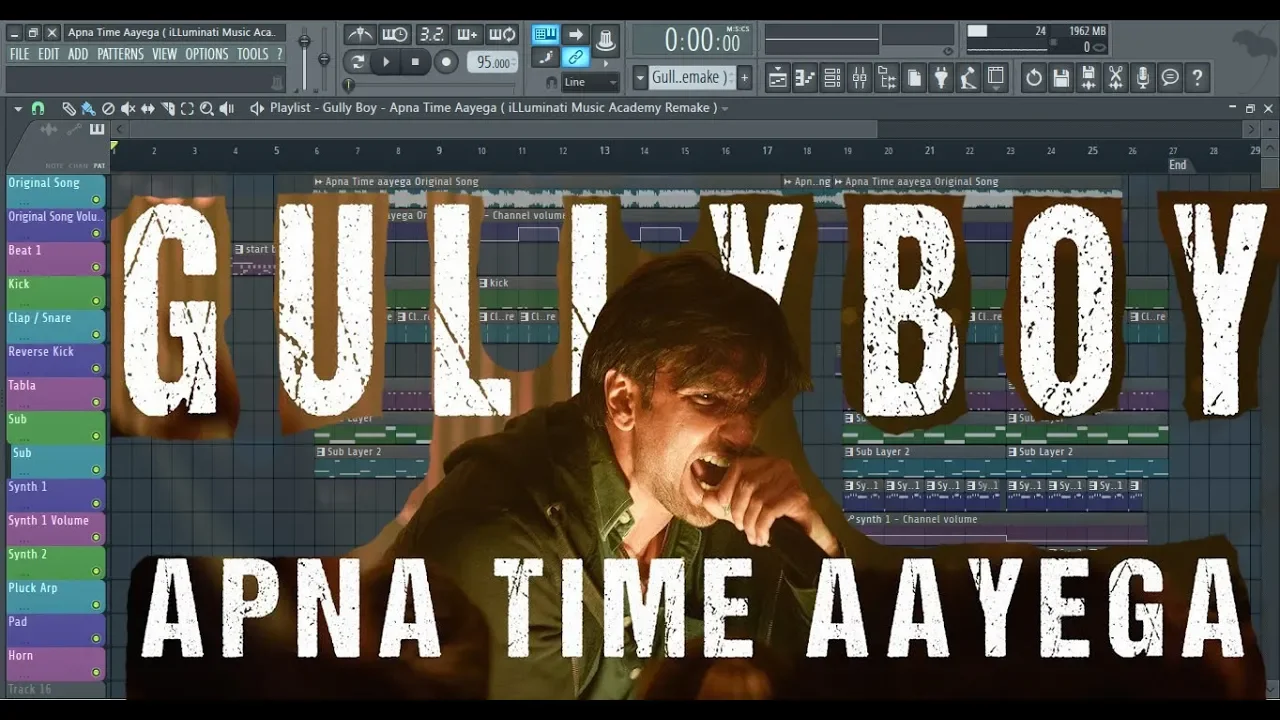Click the Gull..emake pattern name

691,77
